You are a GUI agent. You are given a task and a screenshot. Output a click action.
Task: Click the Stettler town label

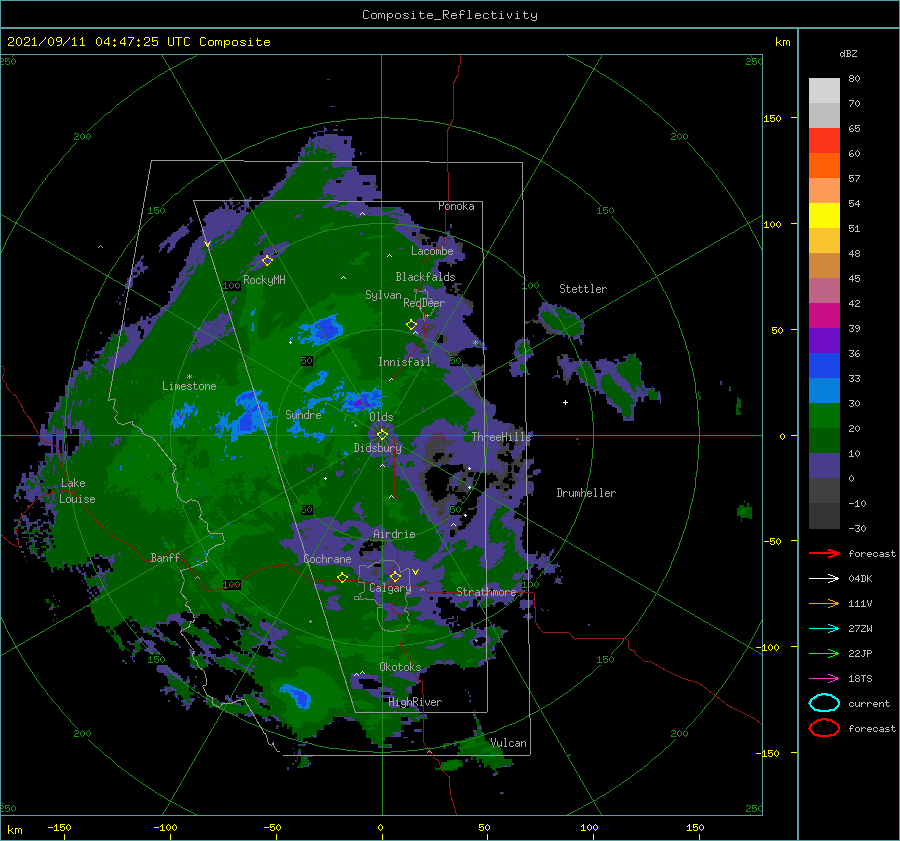pyautogui.click(x=583, y=289)
